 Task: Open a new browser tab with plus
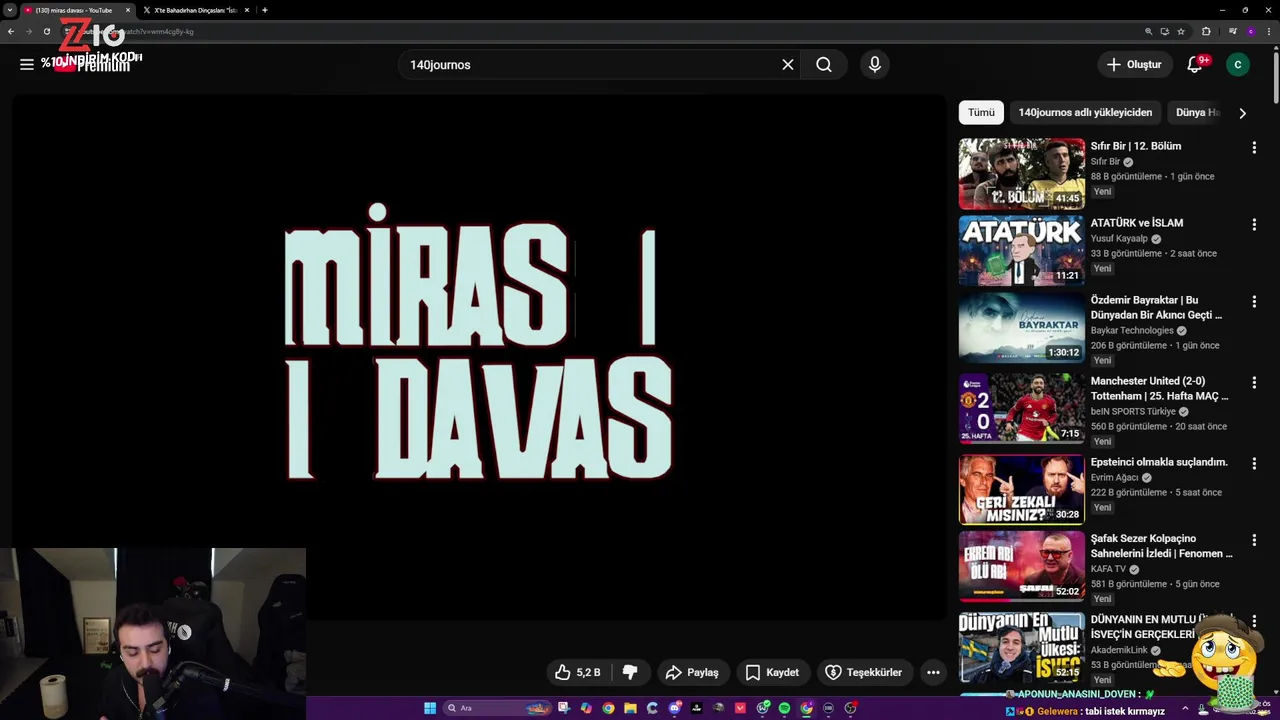coord(264,10)
